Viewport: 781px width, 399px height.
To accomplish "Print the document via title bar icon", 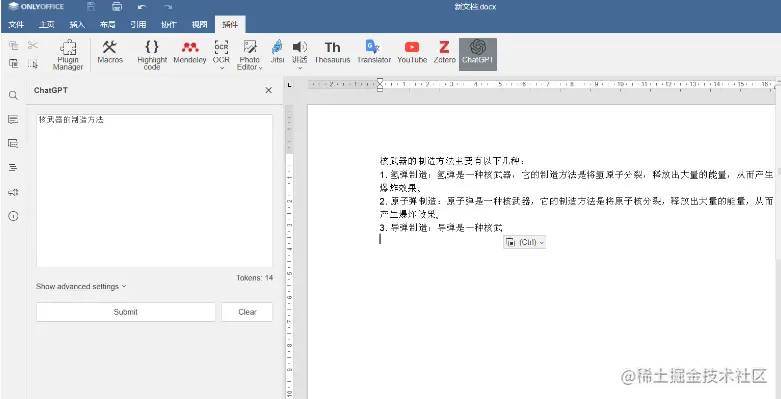I will coord(117,7).
